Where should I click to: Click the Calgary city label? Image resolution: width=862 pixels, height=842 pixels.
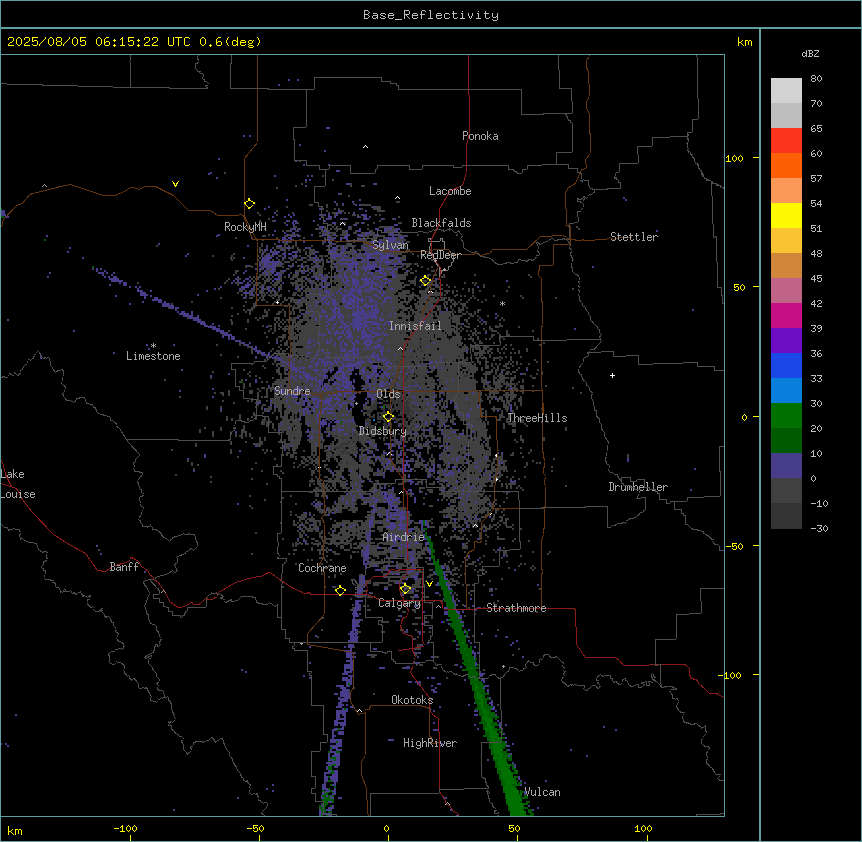click(x=400, y=603)
